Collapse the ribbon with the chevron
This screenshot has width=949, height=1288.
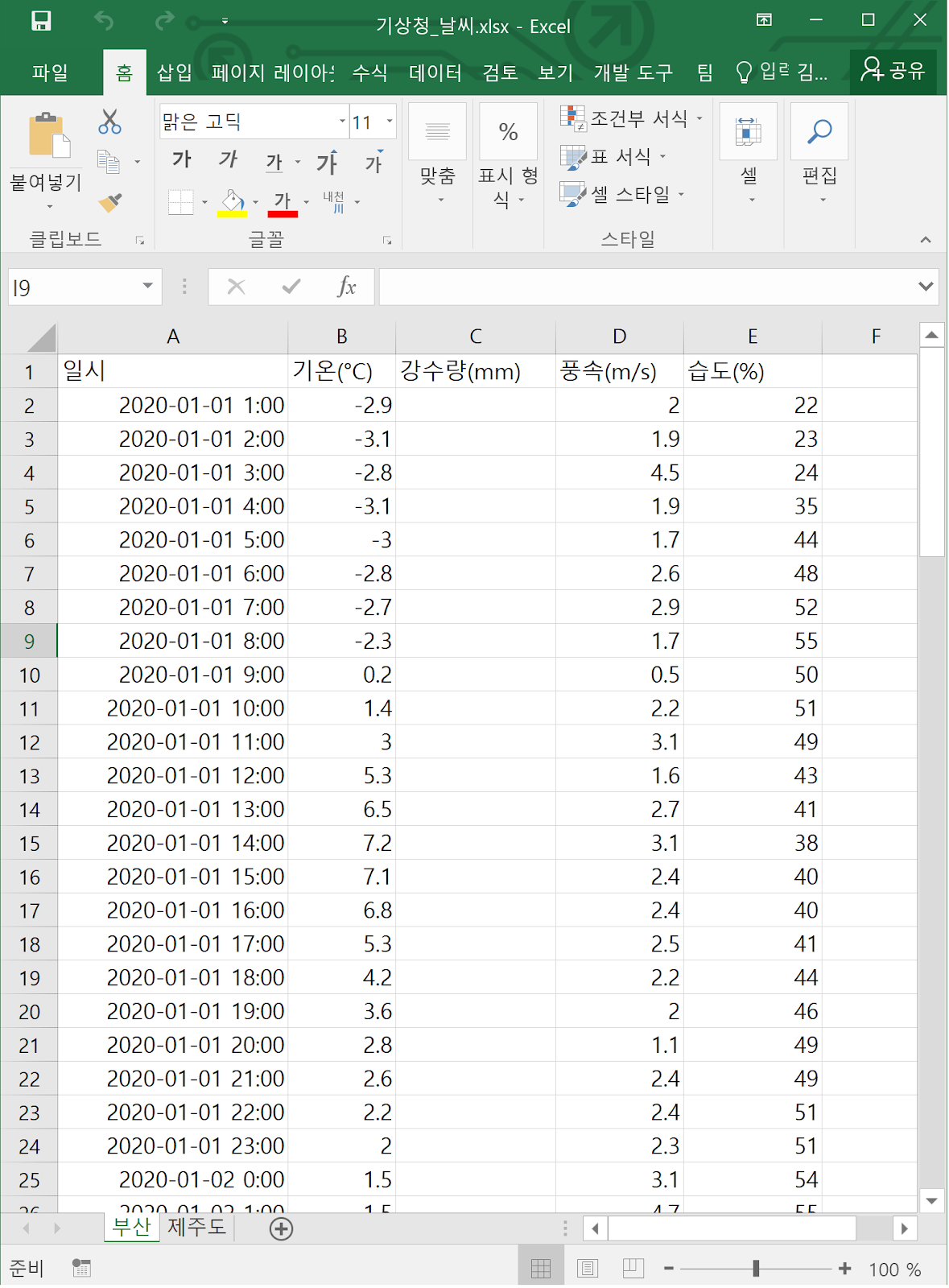click(926, 240)
